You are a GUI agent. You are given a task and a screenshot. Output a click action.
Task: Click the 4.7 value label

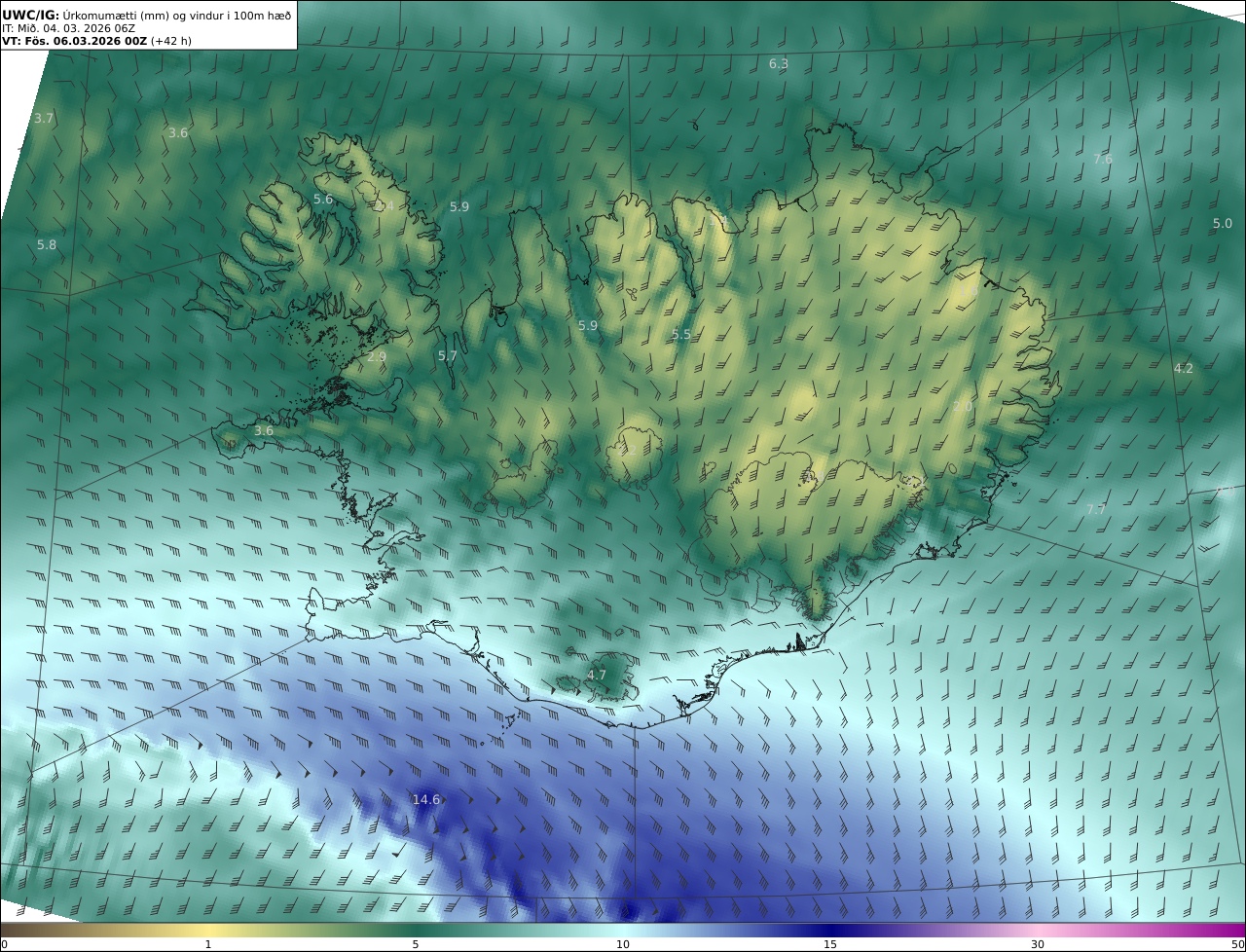pyautogui.click(x=597, y=675)
